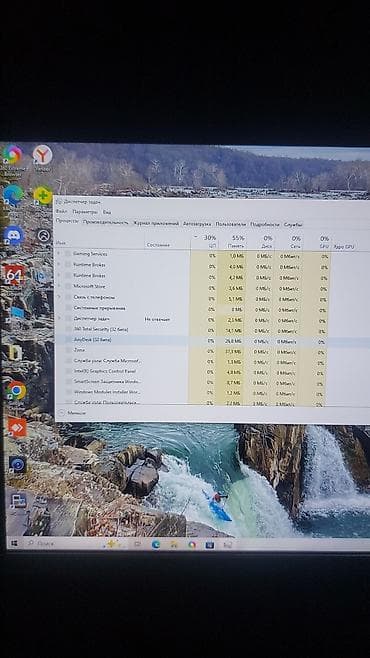Switch to the Пользователи tab
The width and height of the screenshot is (370, 658).
click(x=231, y=225)
